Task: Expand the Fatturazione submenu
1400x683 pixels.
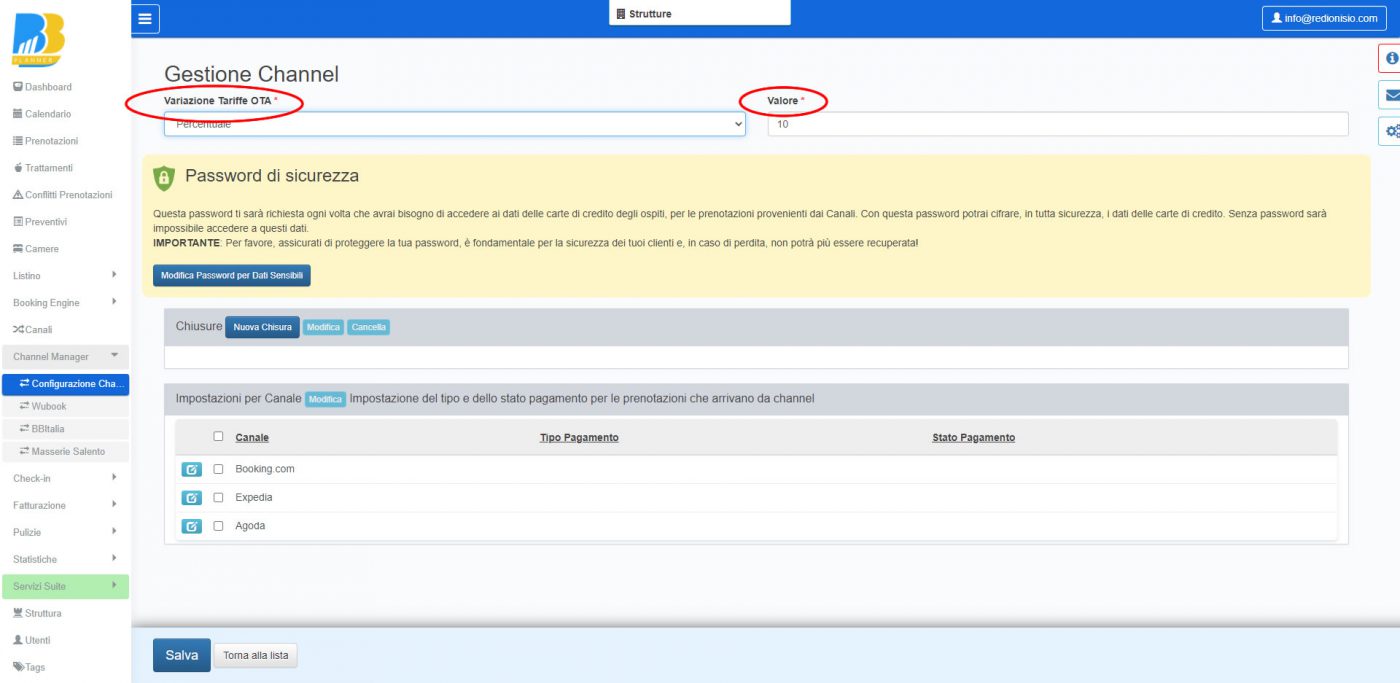Action: [65, 505]
